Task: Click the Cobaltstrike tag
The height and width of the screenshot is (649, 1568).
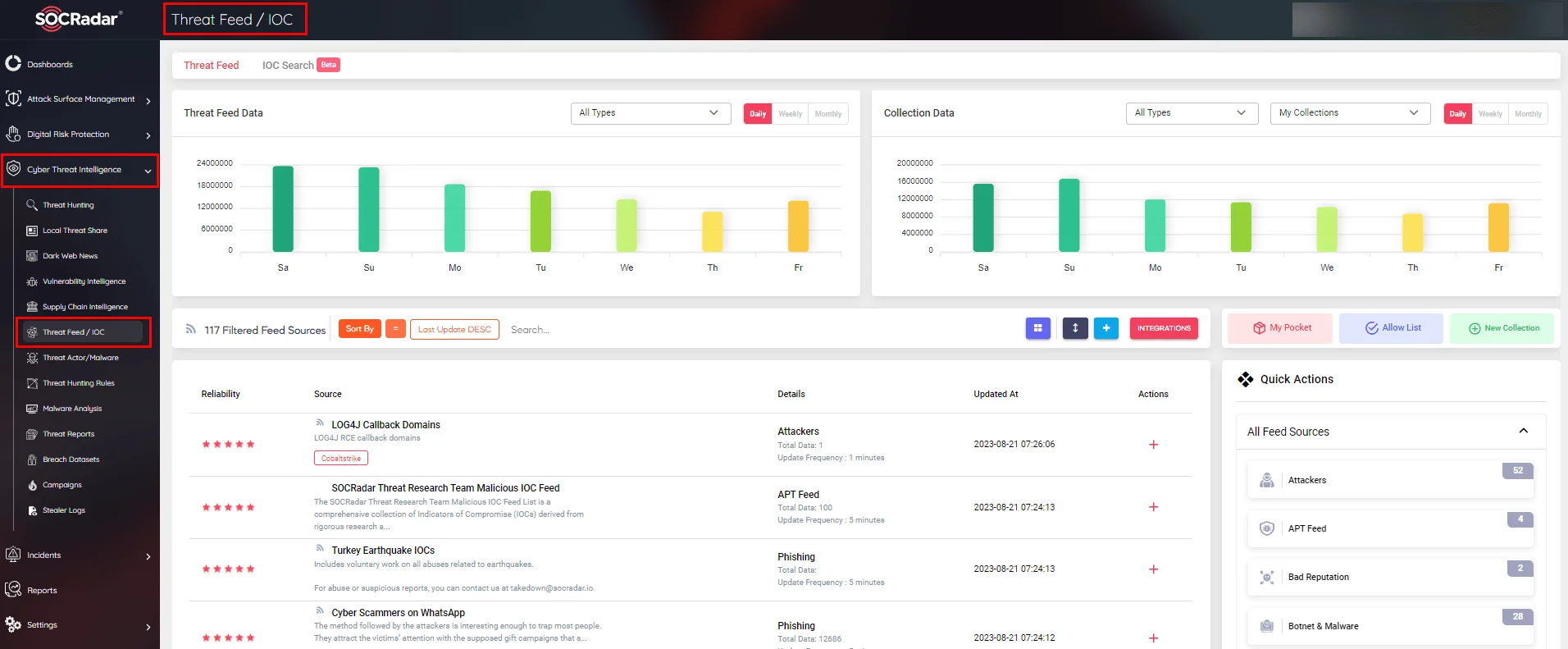Action: (340, 459)
